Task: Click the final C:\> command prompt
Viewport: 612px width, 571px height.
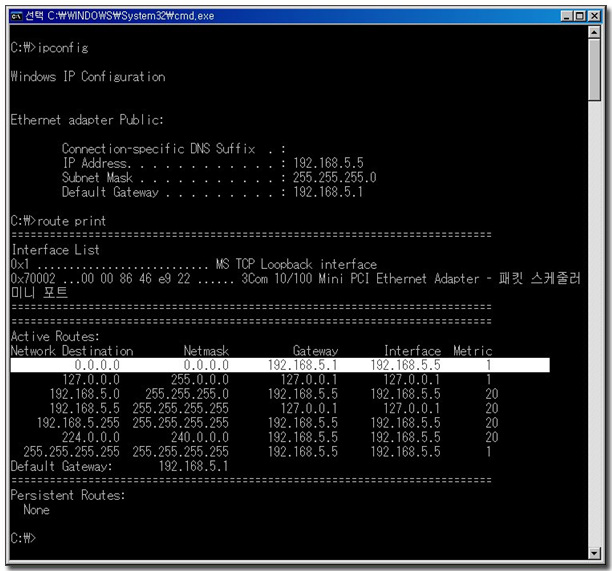Action: (23, 539)
